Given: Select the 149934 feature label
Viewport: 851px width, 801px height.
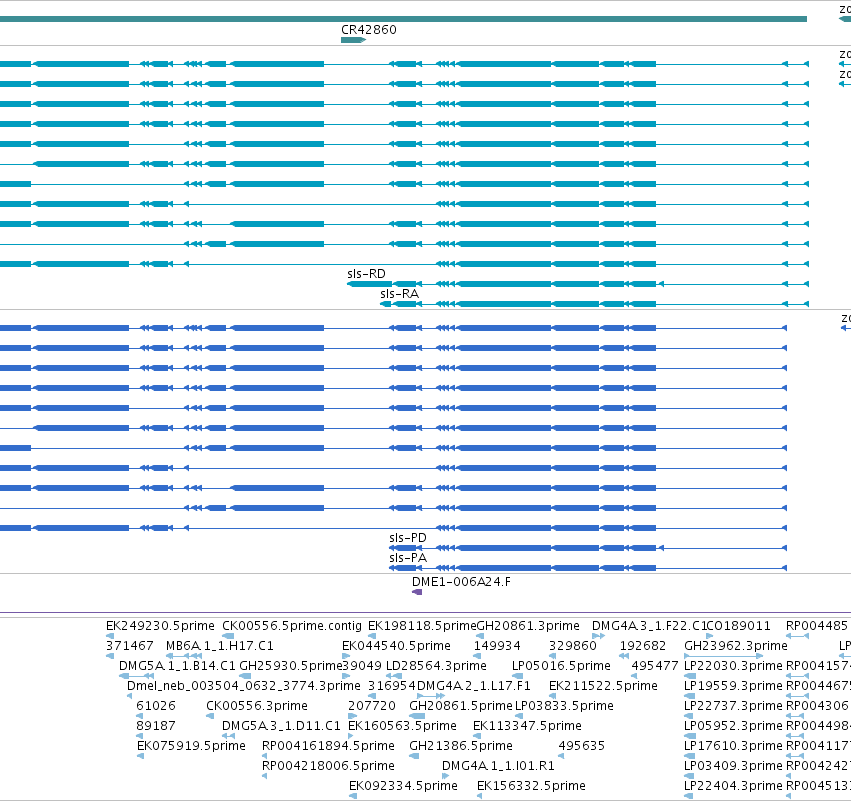Looking at the screenshot, I should (497, 646).
